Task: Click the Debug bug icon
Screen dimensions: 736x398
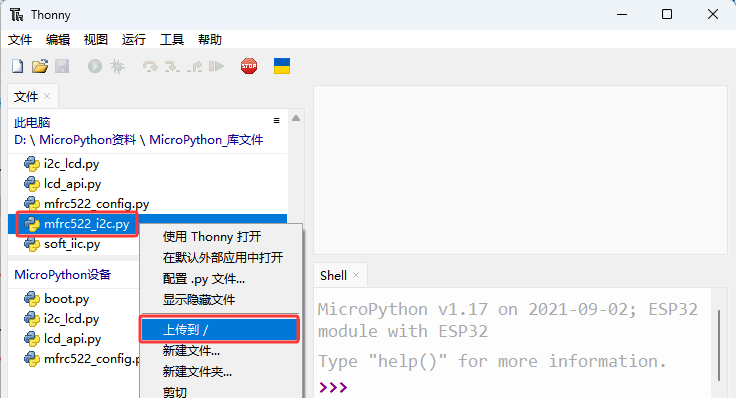Action: tap(117, 66)
